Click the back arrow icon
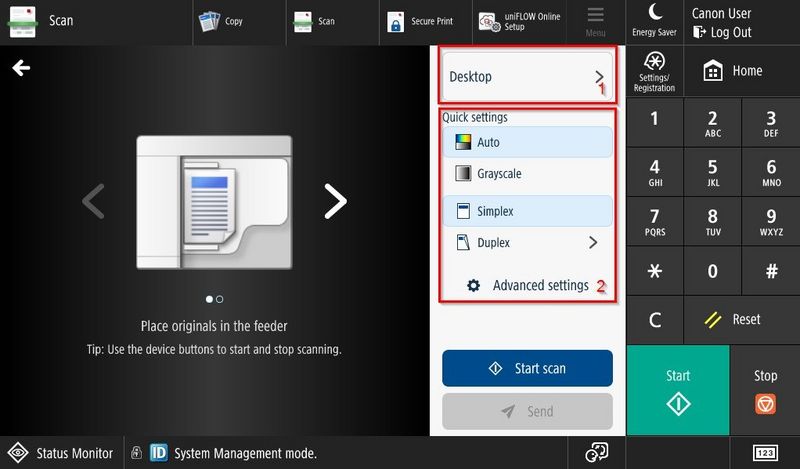The height and width of the screenshot is (469, 800). [21, 68]
